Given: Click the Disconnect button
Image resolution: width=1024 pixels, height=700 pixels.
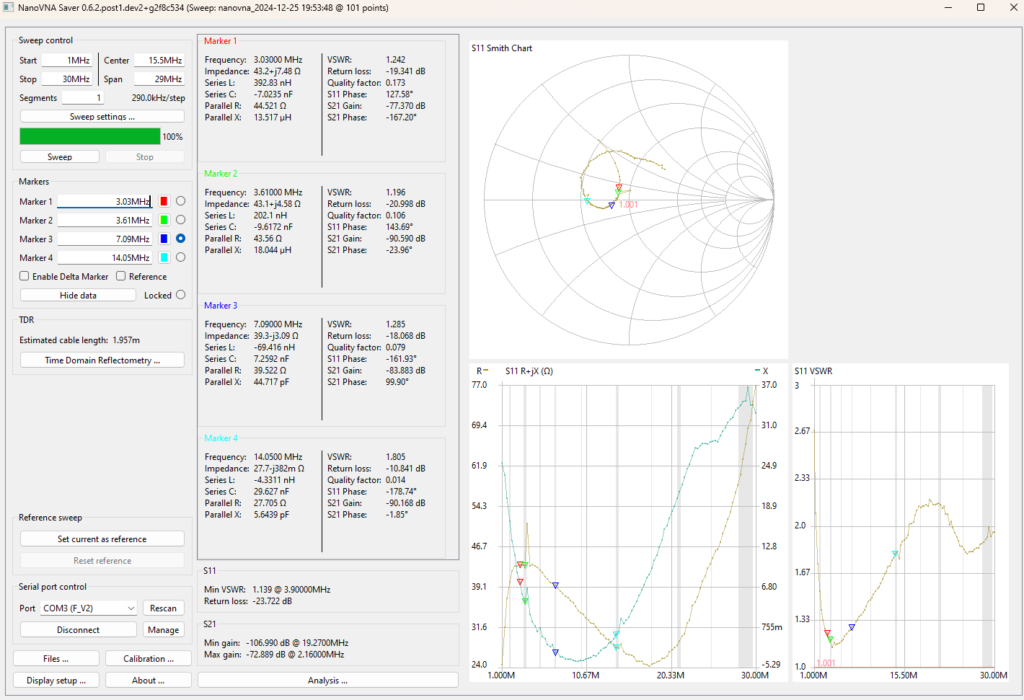Looking at the screenshot, I should click(78, 629).
